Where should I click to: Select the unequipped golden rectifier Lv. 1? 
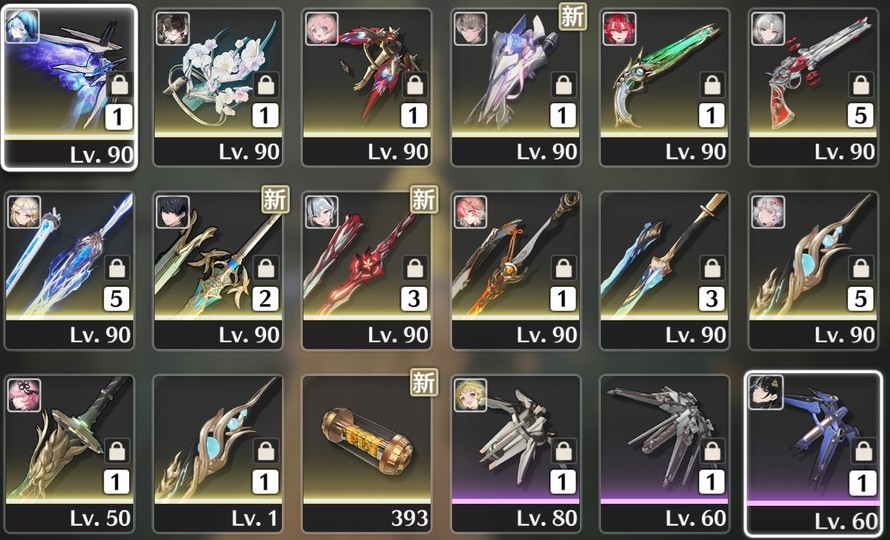pos(218,453)
